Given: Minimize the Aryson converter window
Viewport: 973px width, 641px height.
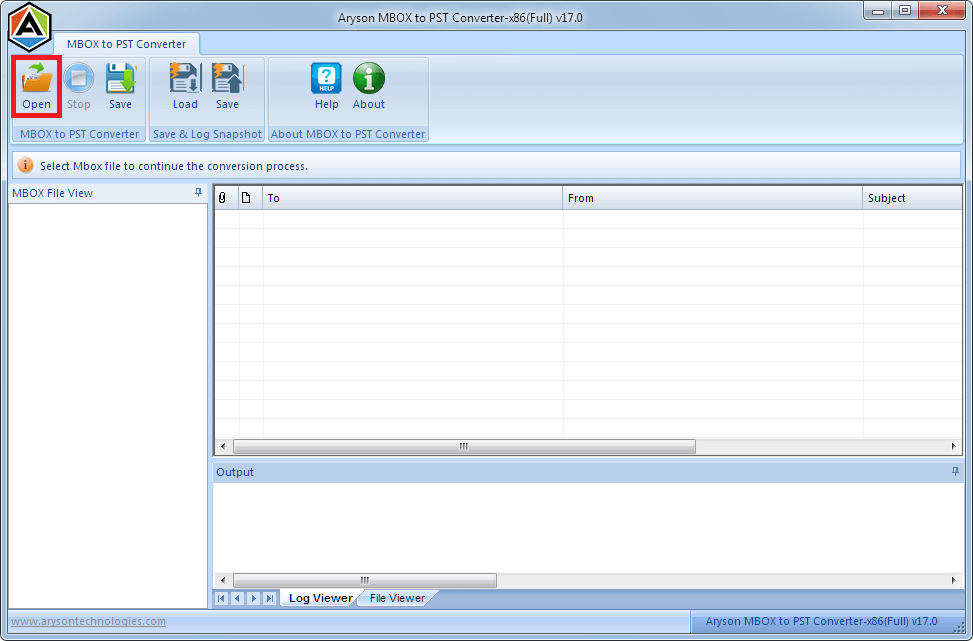Looking at the screenshot, I should (x=878, y=10).
